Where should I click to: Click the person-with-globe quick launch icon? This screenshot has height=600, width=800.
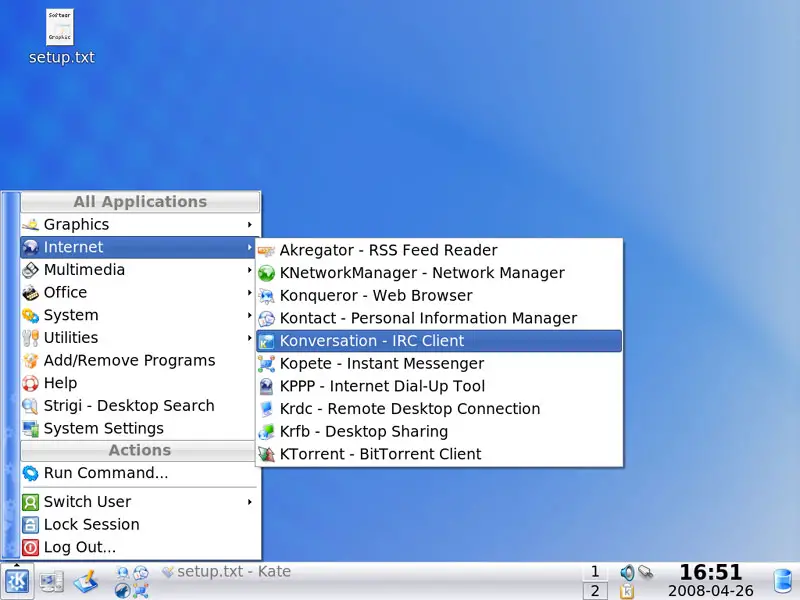(x=122, y=572)
